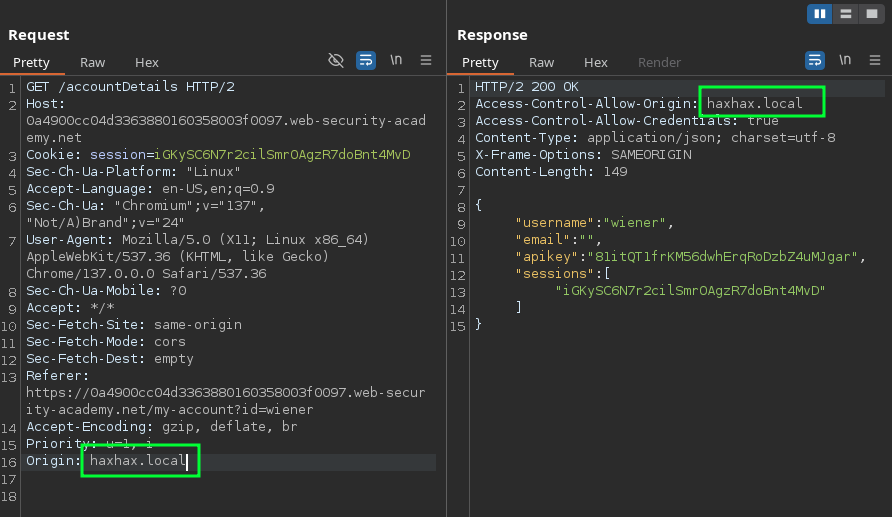This screenshot has width=892, height=517.
Task: Click the Cookie session value in request
Action: [x=282, y=155]
